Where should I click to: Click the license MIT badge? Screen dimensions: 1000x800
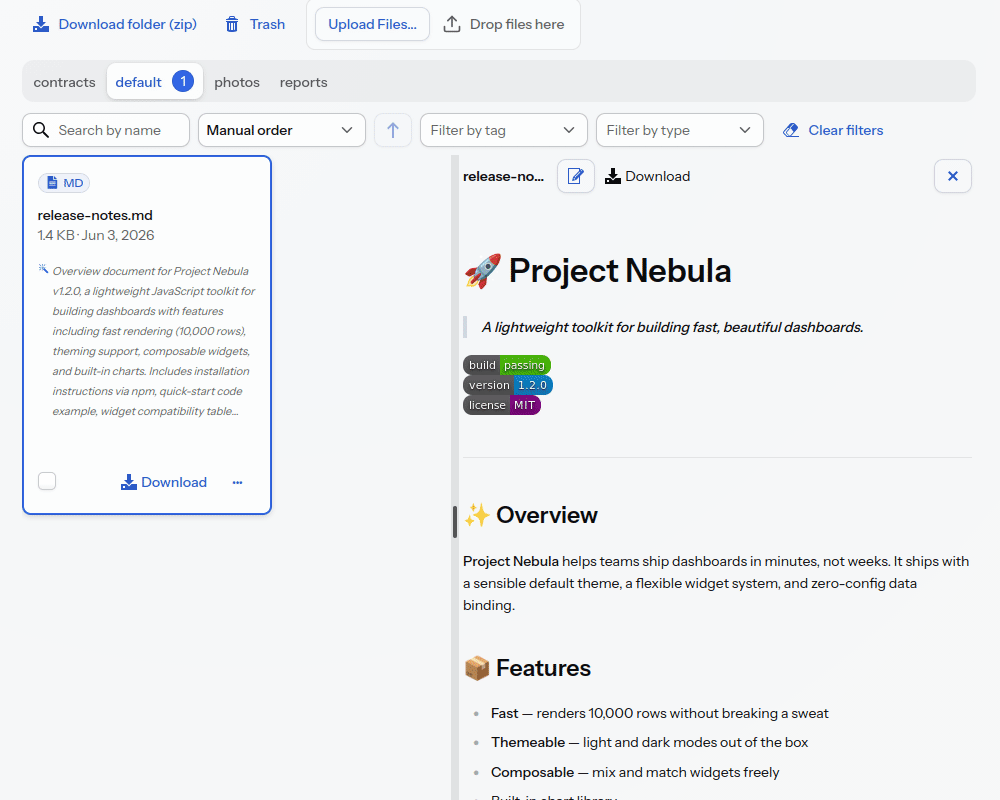click(x=502, y=405)
